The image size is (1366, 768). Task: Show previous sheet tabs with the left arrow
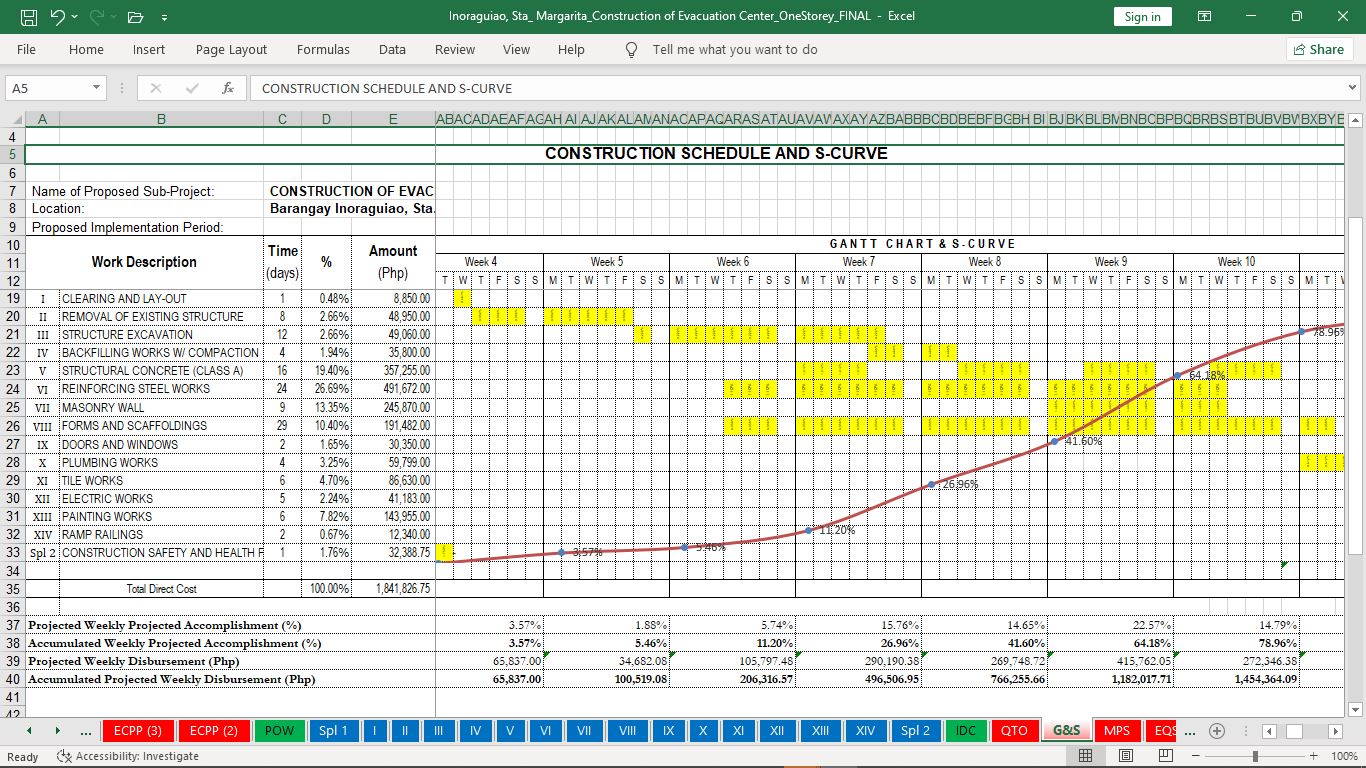29,731
